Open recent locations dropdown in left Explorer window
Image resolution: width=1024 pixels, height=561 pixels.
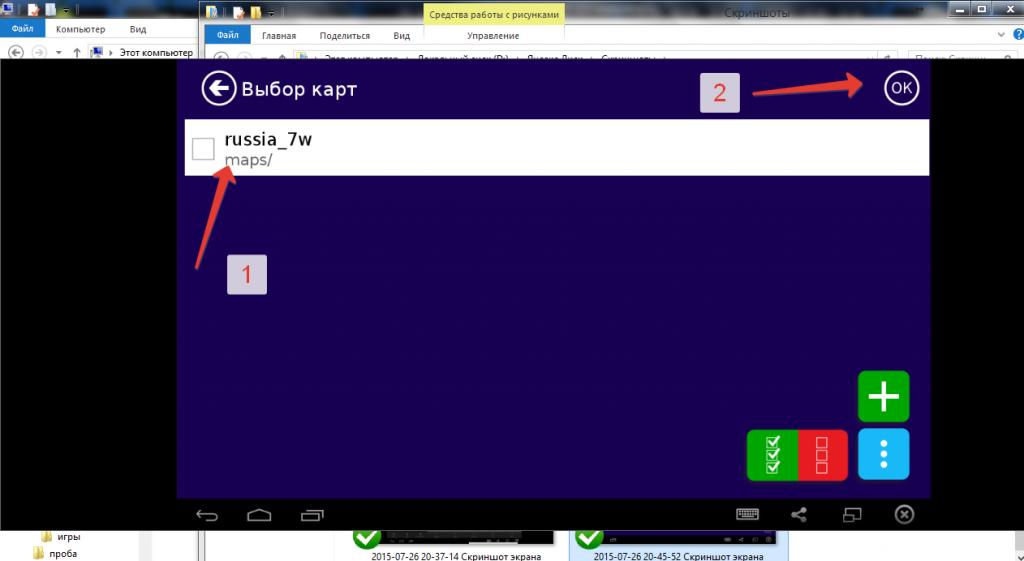[59, 52]
